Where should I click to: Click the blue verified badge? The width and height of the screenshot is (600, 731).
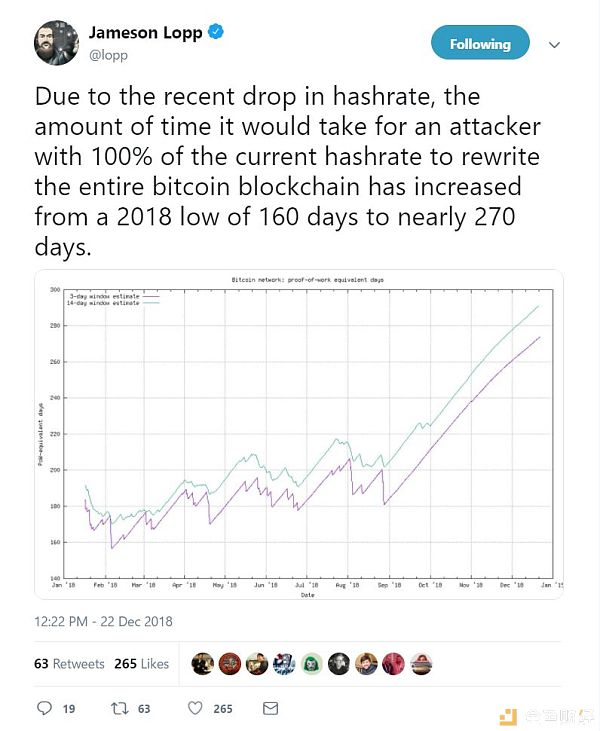pos(215,32)
